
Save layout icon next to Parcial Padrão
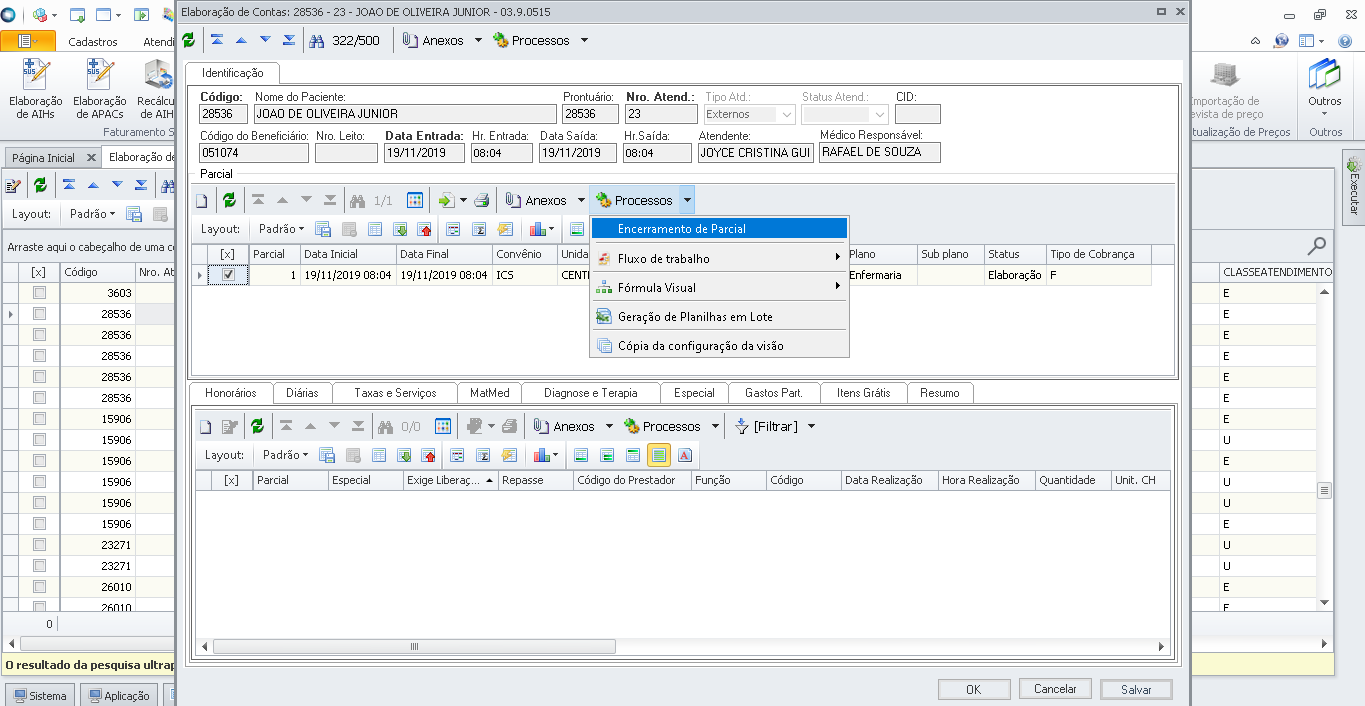(324, 229)
